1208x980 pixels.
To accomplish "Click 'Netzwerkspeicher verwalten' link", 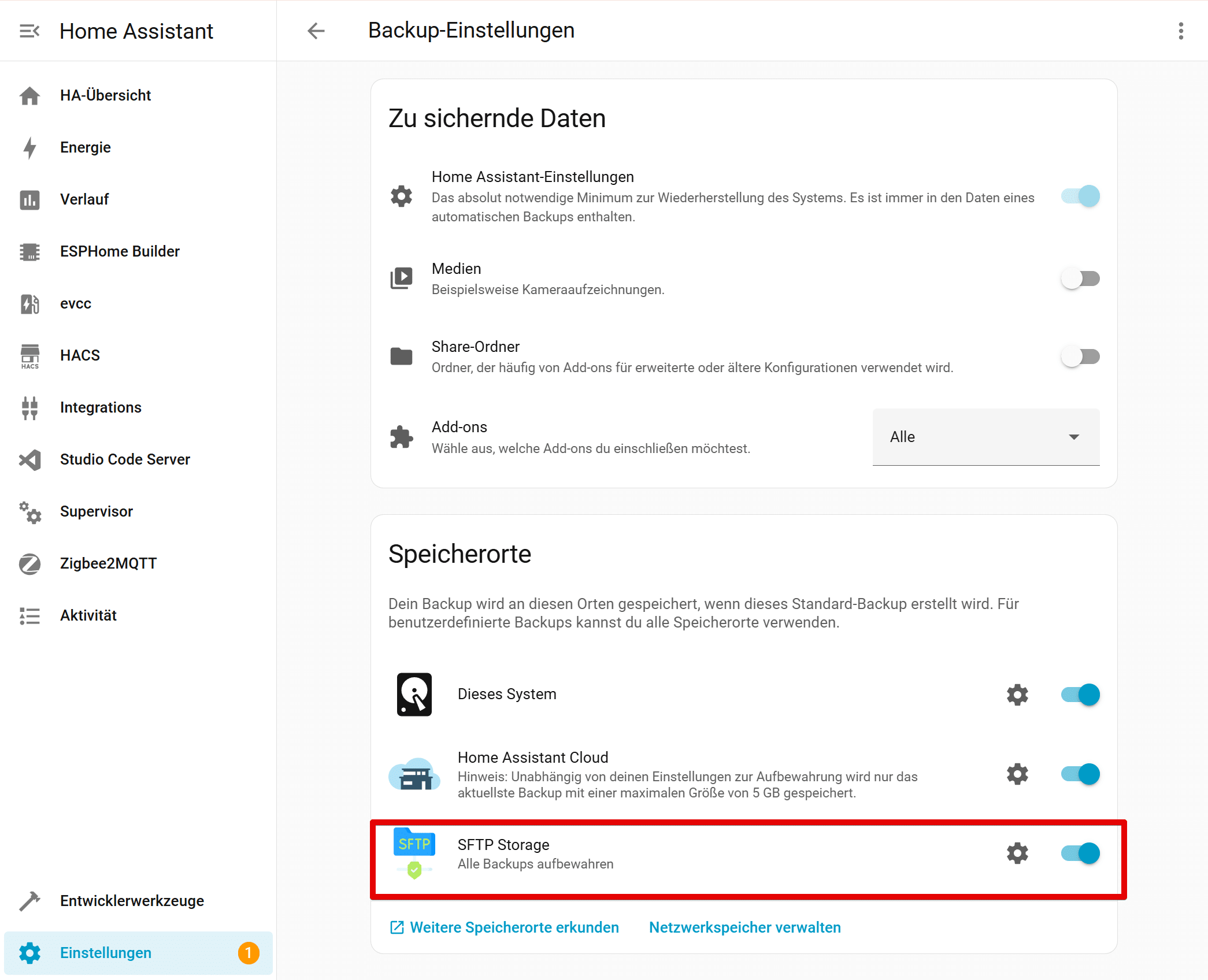I will pos(745,927).
